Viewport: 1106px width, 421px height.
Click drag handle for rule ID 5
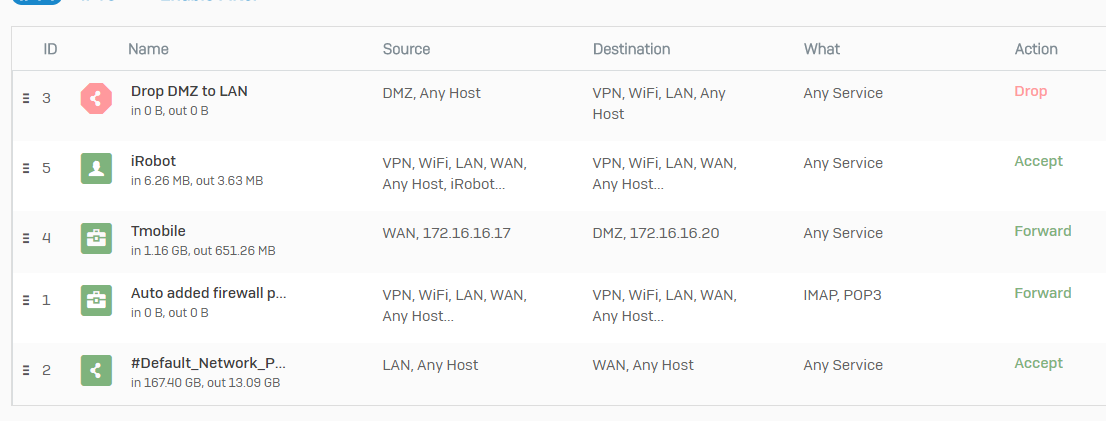point(27,169)
